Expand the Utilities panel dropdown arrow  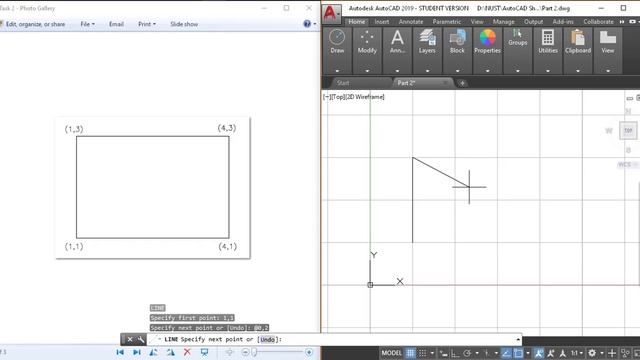tap(548, 71)
